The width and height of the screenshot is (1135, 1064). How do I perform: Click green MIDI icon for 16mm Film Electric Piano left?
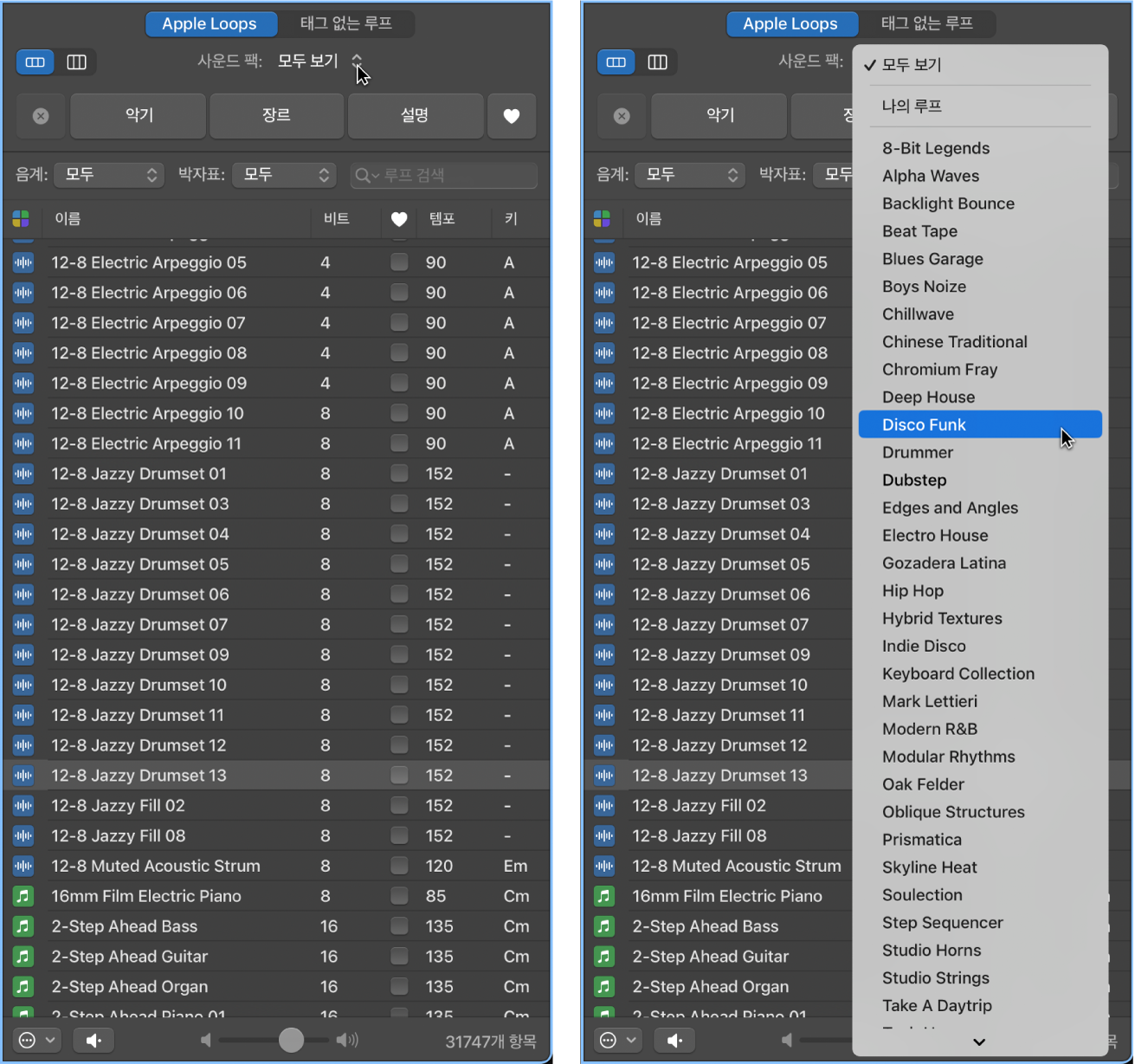click(23, 896)
